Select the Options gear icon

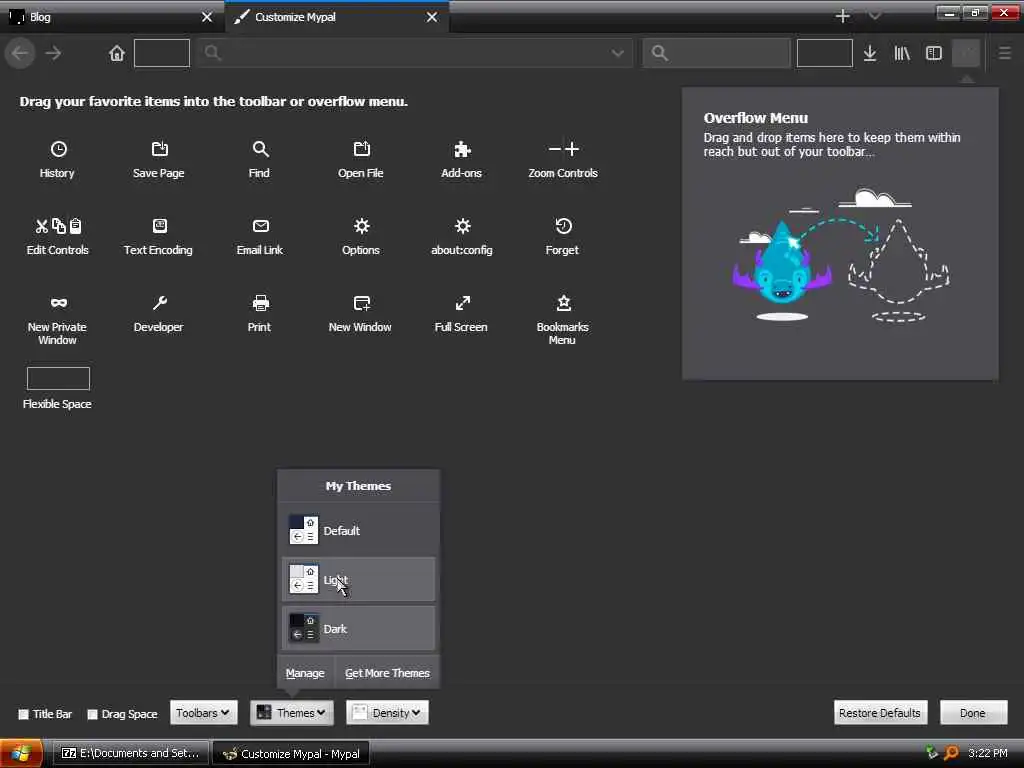tap(361, 227)
